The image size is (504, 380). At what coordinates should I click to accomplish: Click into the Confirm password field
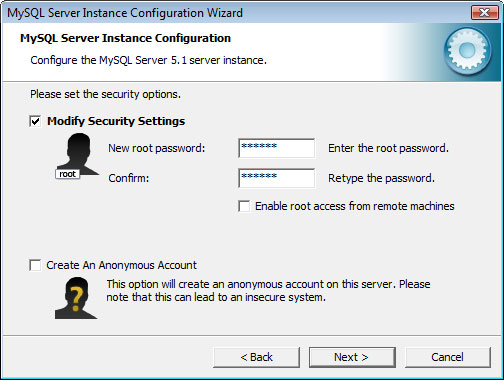point(277,178)
